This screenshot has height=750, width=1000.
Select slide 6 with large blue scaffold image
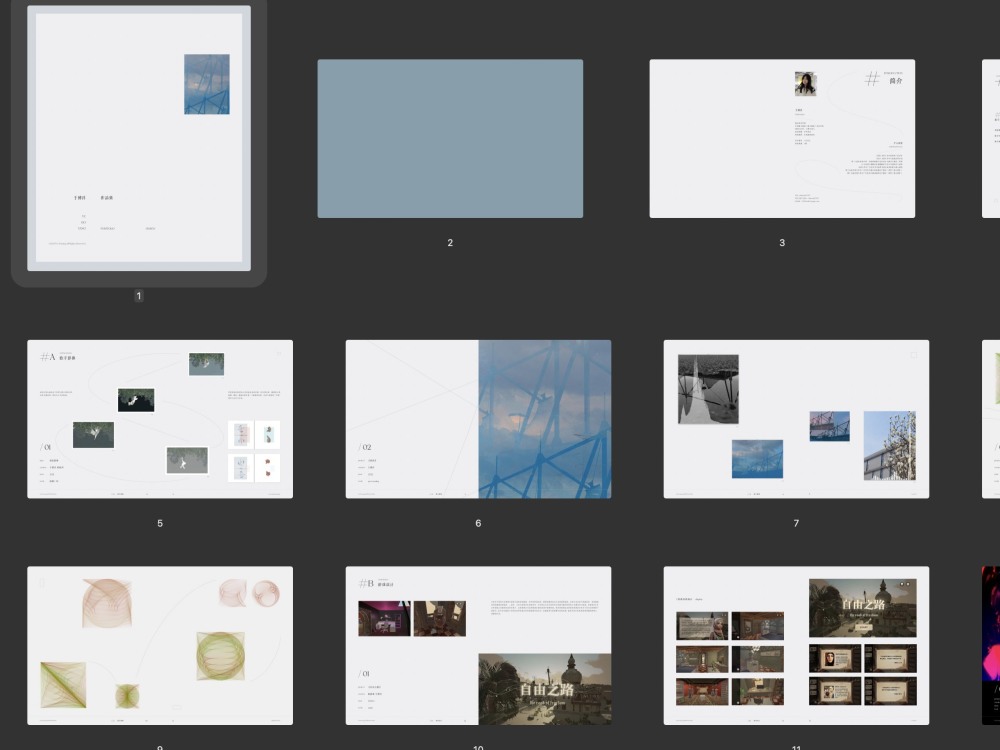(x=478, y=419)
